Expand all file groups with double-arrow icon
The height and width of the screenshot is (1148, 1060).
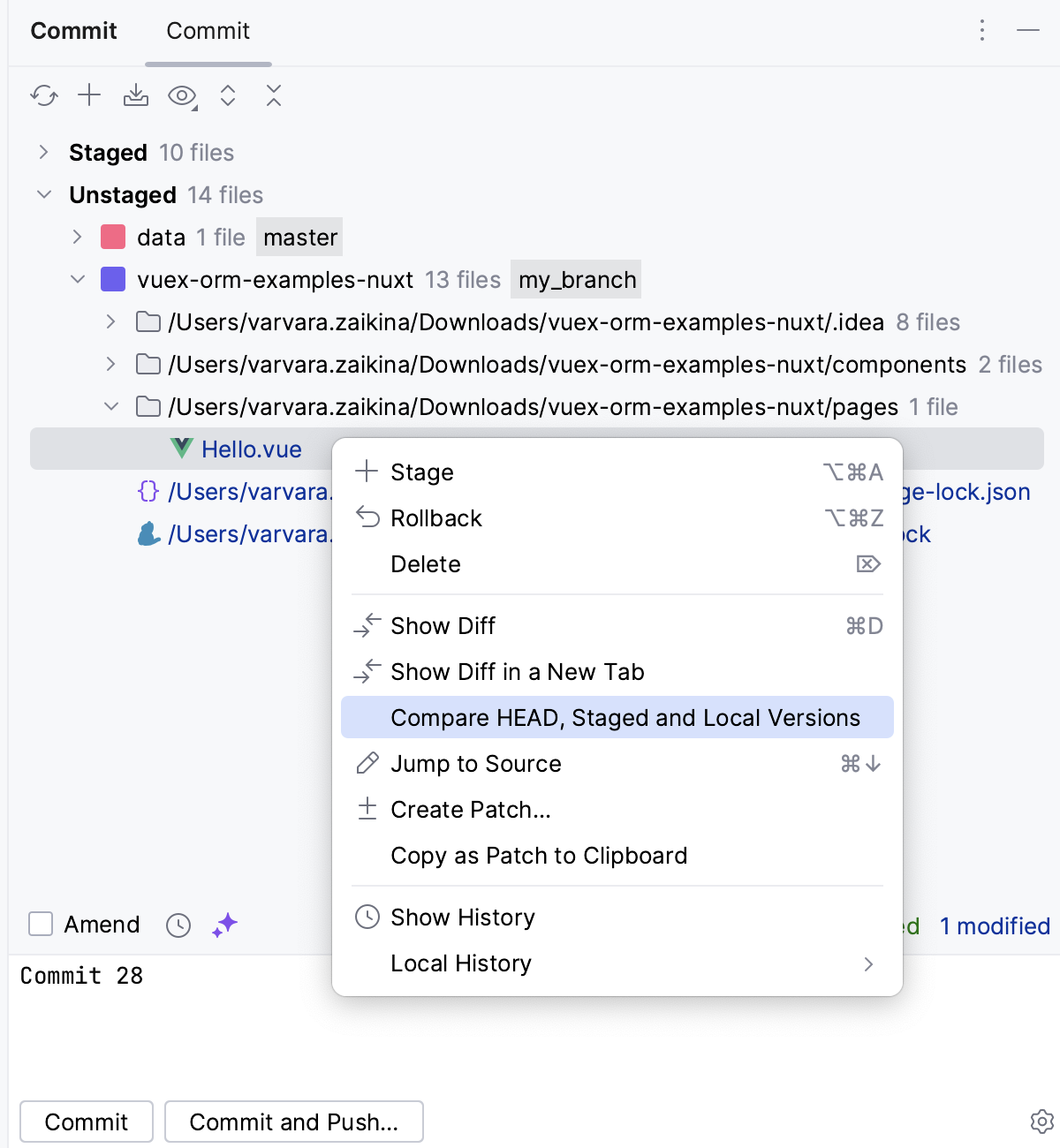227,95
